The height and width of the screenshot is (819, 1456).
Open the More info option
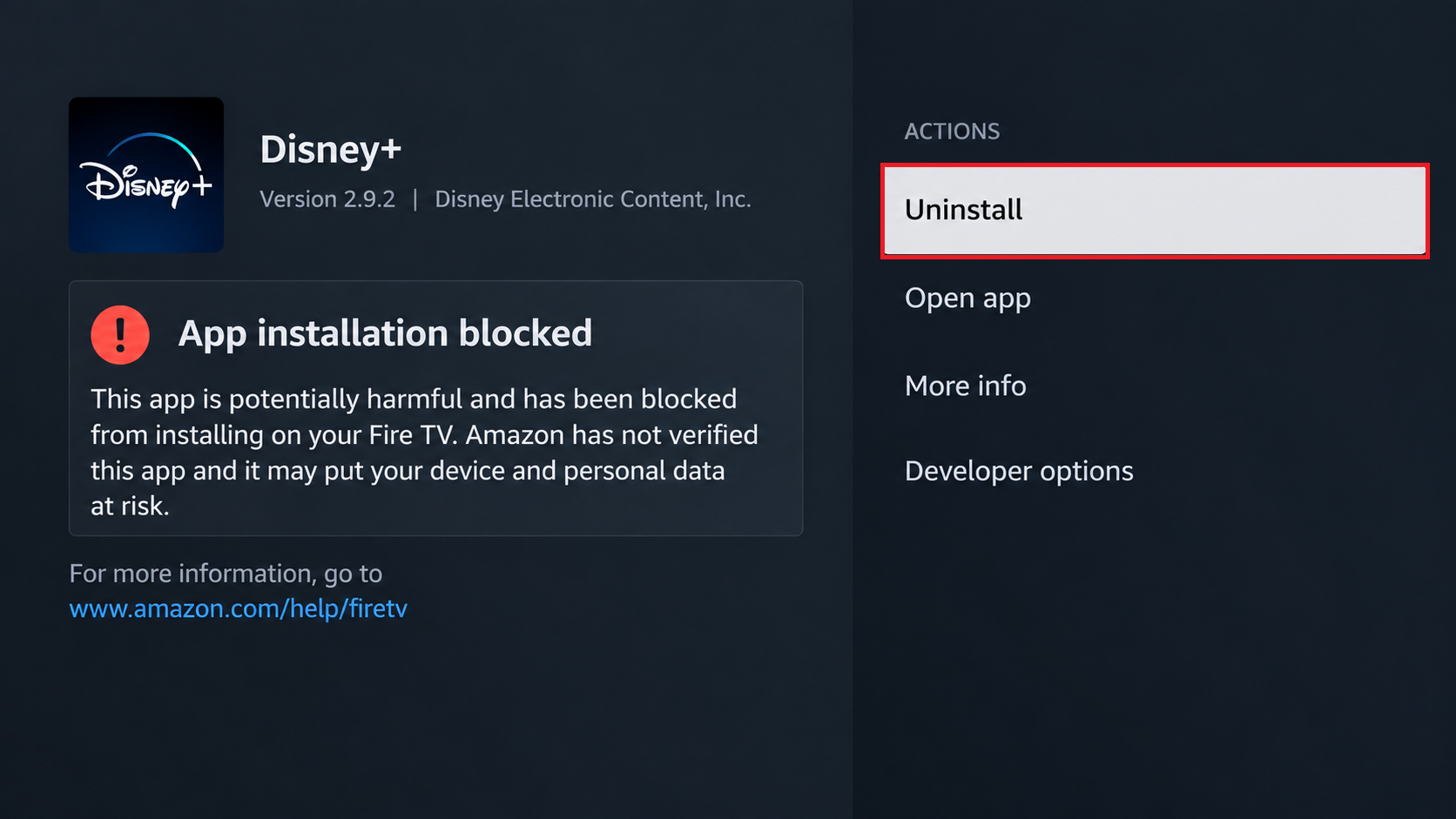pyautogui.click(x=966, y=386)
